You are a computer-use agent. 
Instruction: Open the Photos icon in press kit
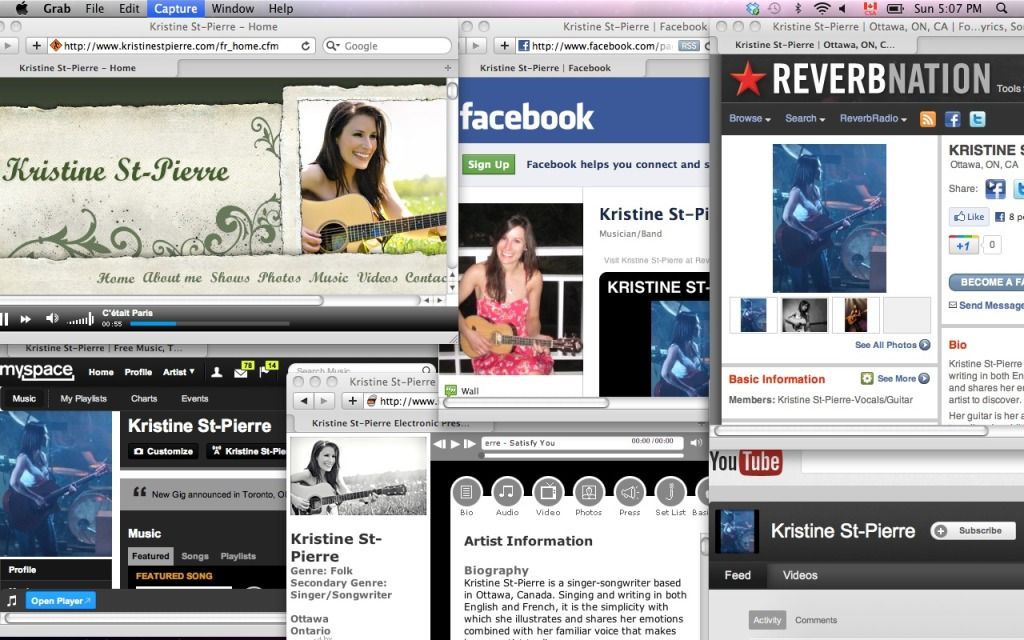tap(588, 492)
